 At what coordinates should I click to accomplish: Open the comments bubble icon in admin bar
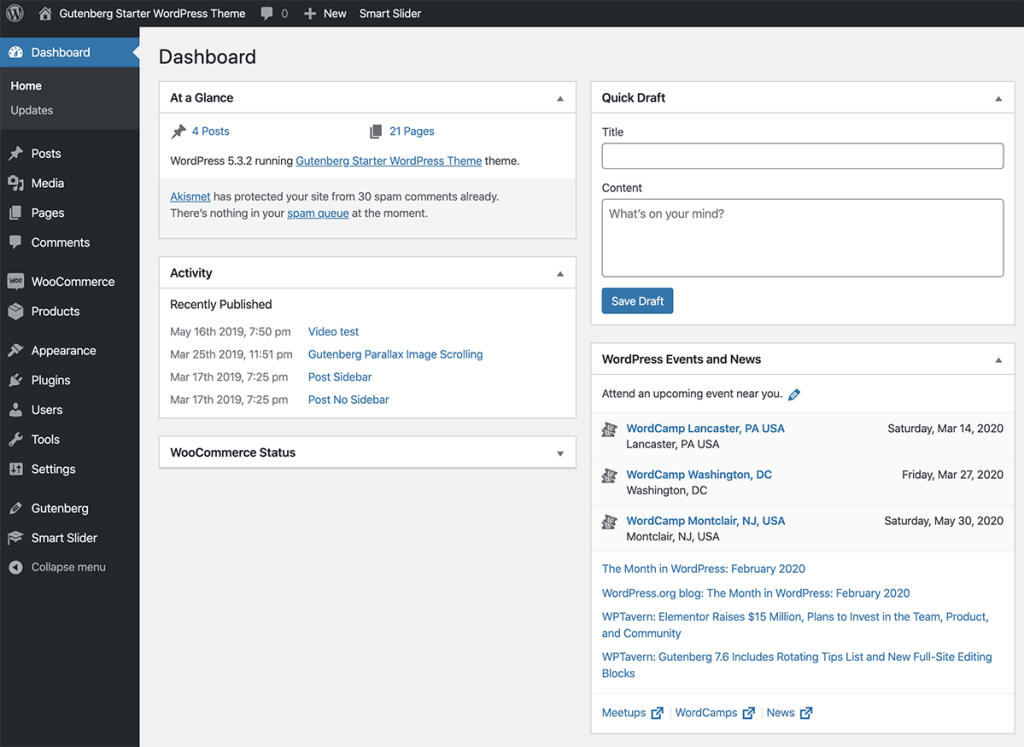click(266, 13)
